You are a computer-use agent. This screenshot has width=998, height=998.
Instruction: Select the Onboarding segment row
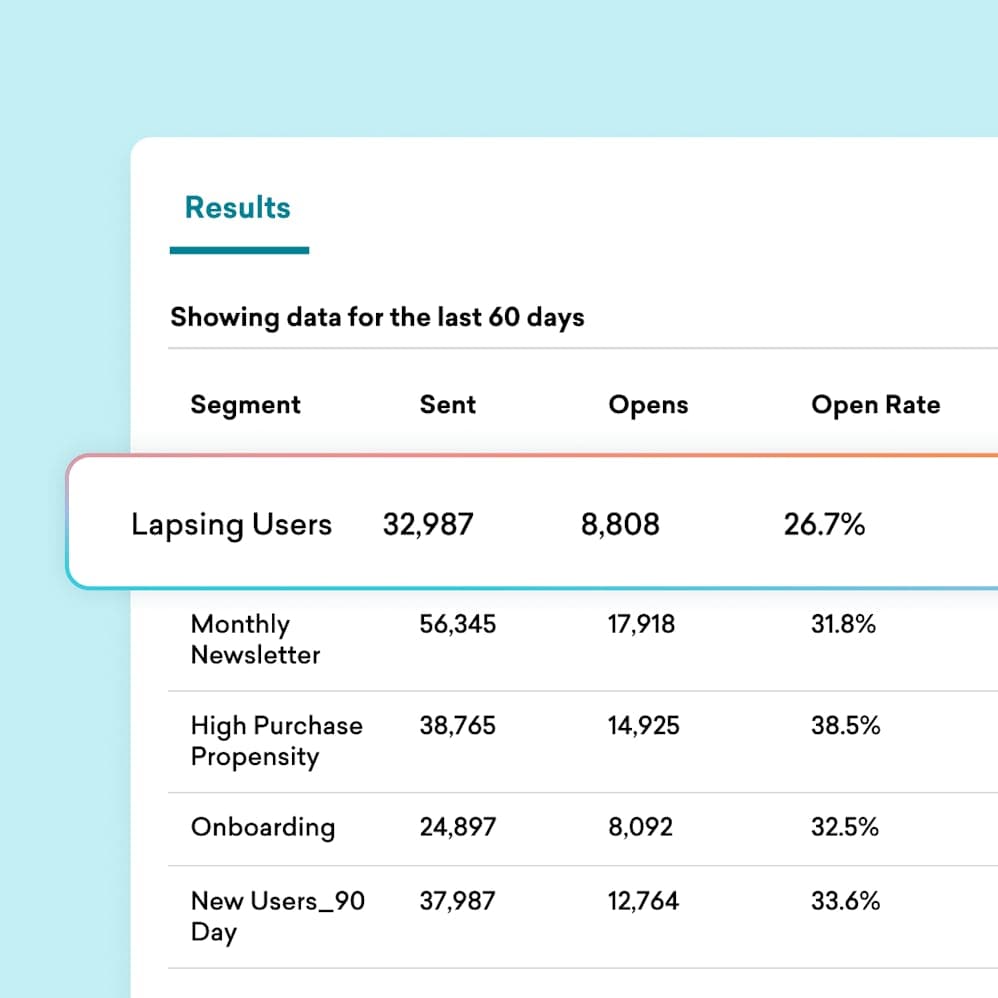(262, 827)
